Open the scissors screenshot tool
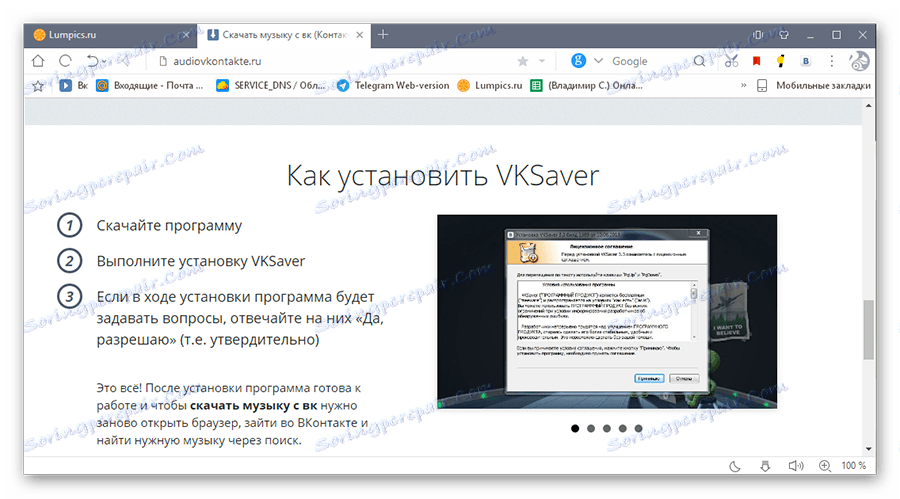This screenshot has height=499, width=900. click(731, 61)
